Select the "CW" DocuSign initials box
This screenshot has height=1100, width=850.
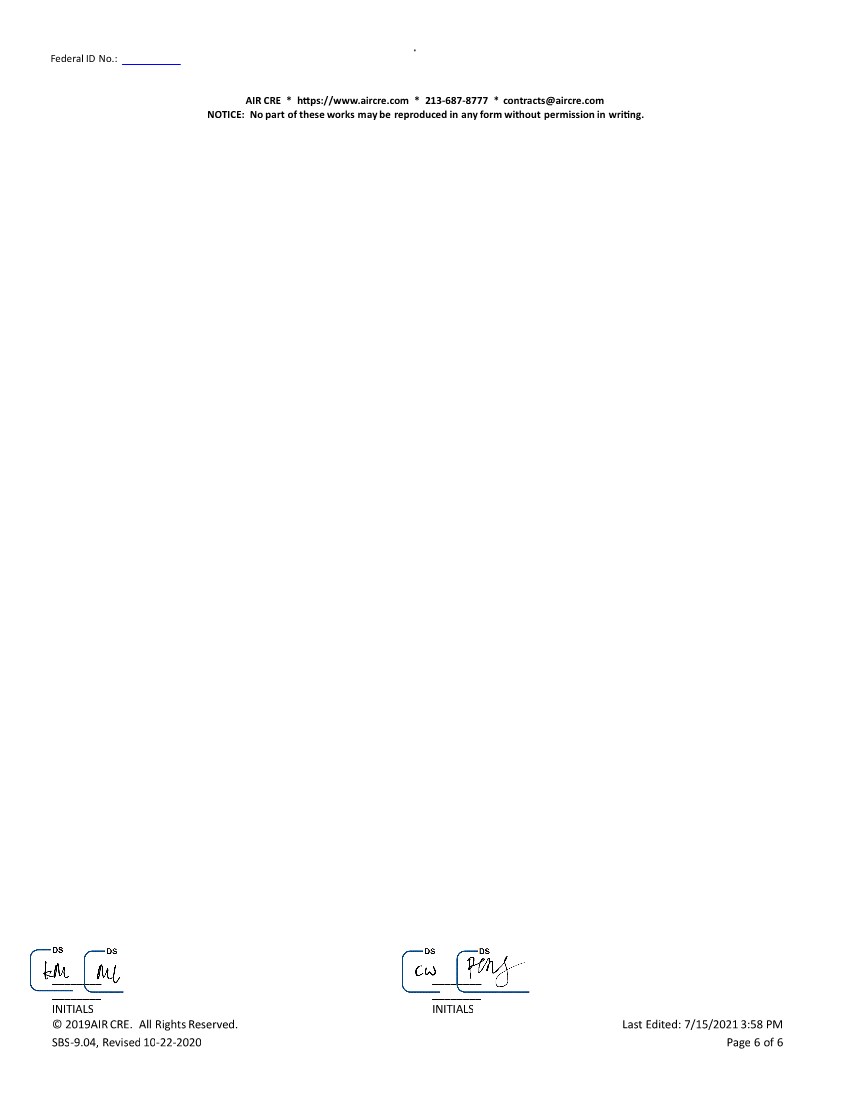click(426, 972)
